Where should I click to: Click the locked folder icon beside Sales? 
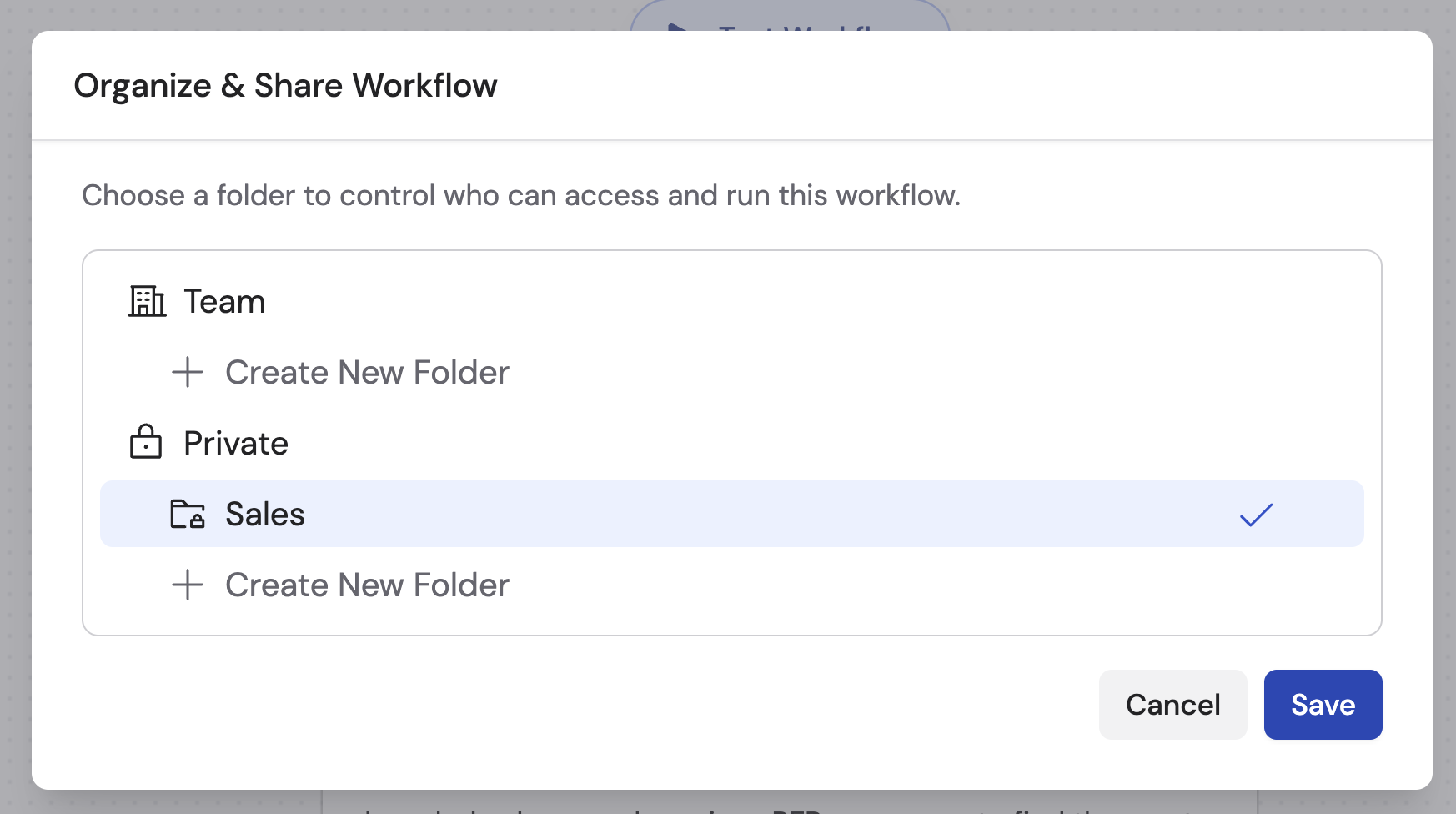pos(187,515)
